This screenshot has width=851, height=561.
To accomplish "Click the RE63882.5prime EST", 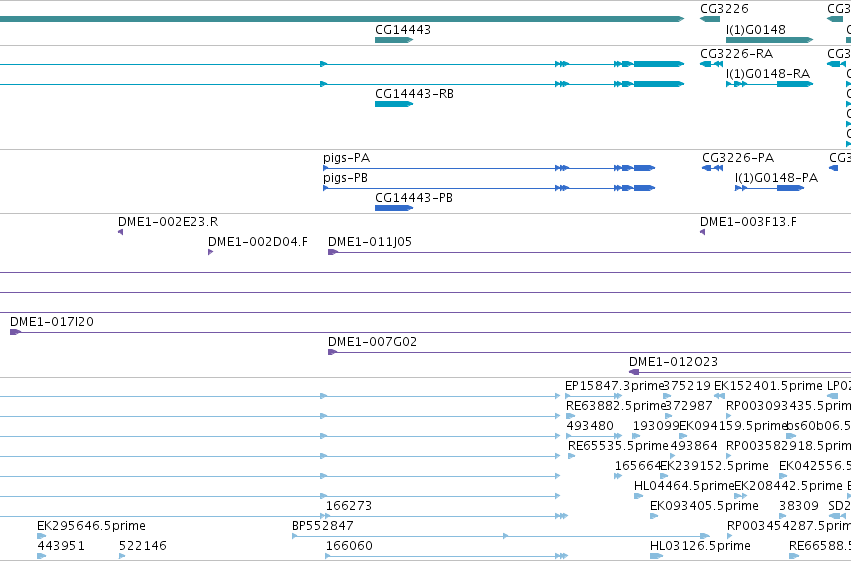I will coord(568,416).
